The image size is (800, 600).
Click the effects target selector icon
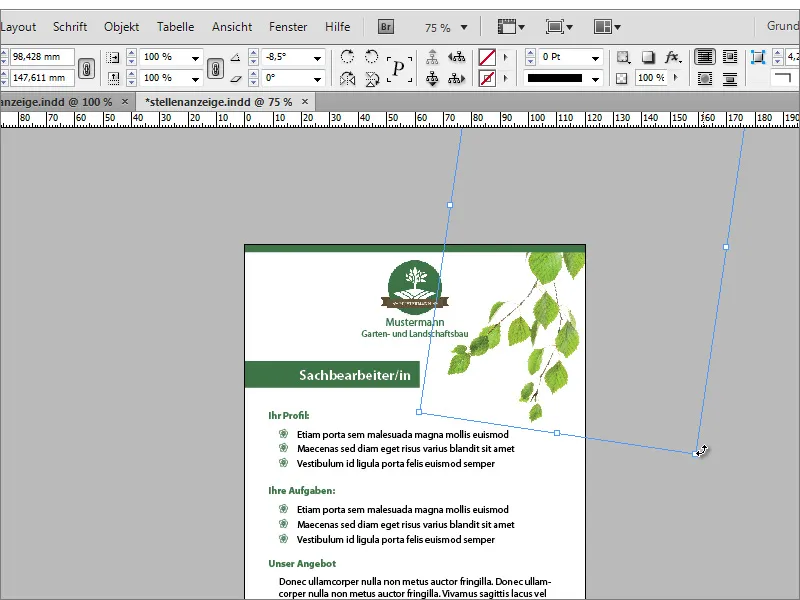623,57
